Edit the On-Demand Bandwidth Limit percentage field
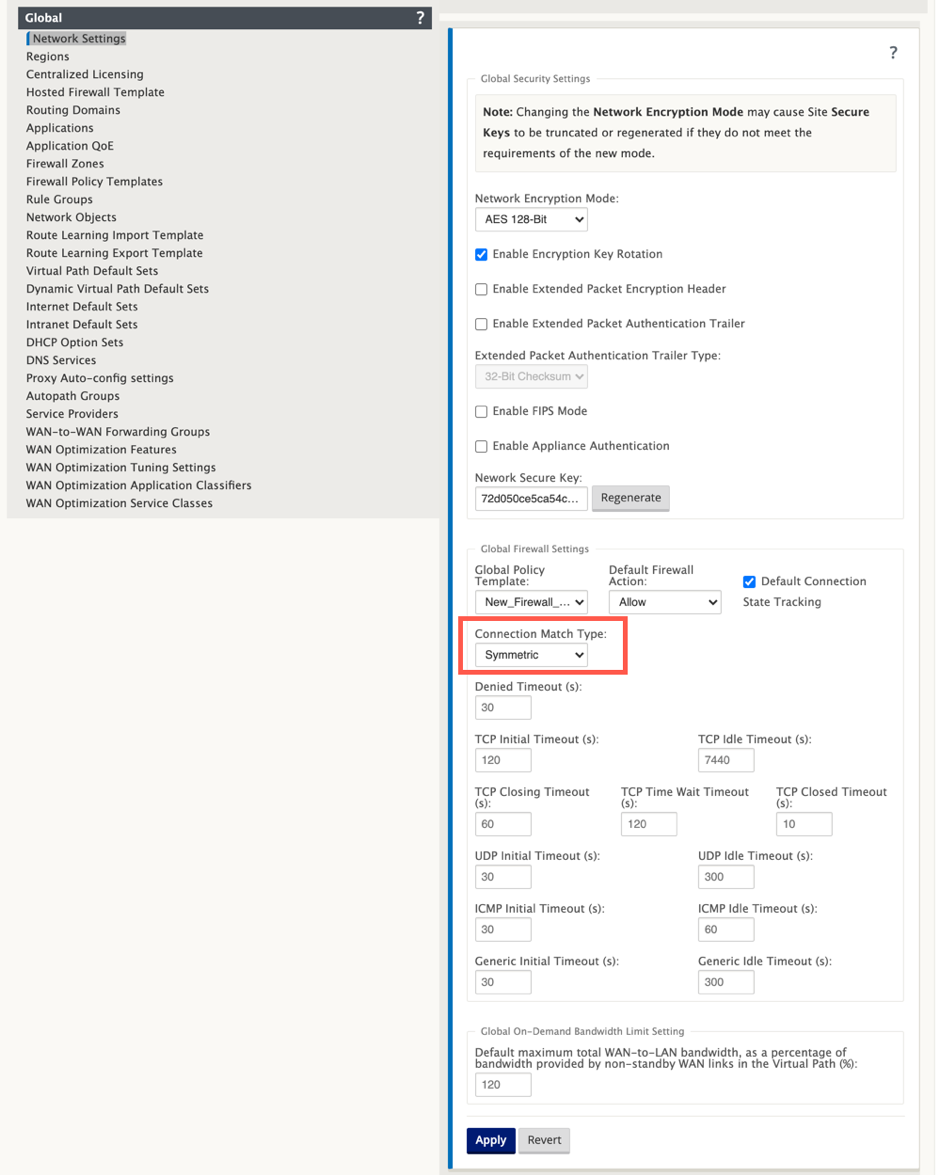The height and width of the screenshot is (1175, 939). [503, 1084]
